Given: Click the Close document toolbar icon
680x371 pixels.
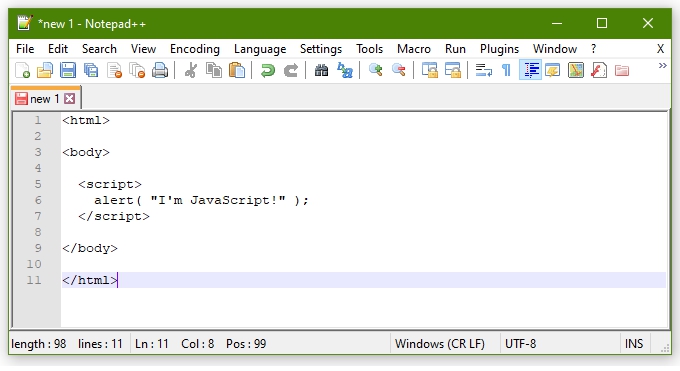Looking at the screenshot, I should tap(114, 70).
